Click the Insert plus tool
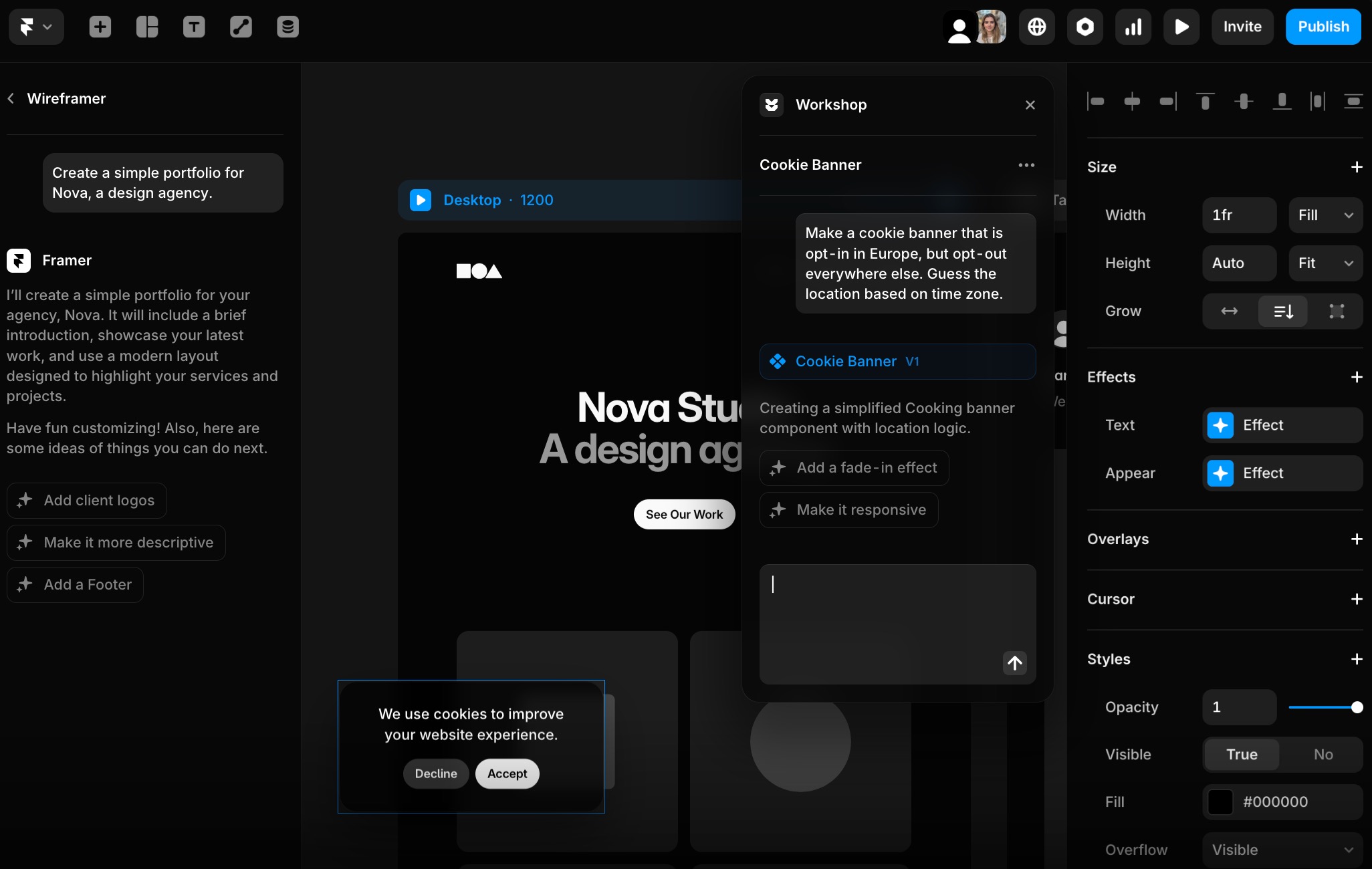1372x869 pixels. (100, 27)
